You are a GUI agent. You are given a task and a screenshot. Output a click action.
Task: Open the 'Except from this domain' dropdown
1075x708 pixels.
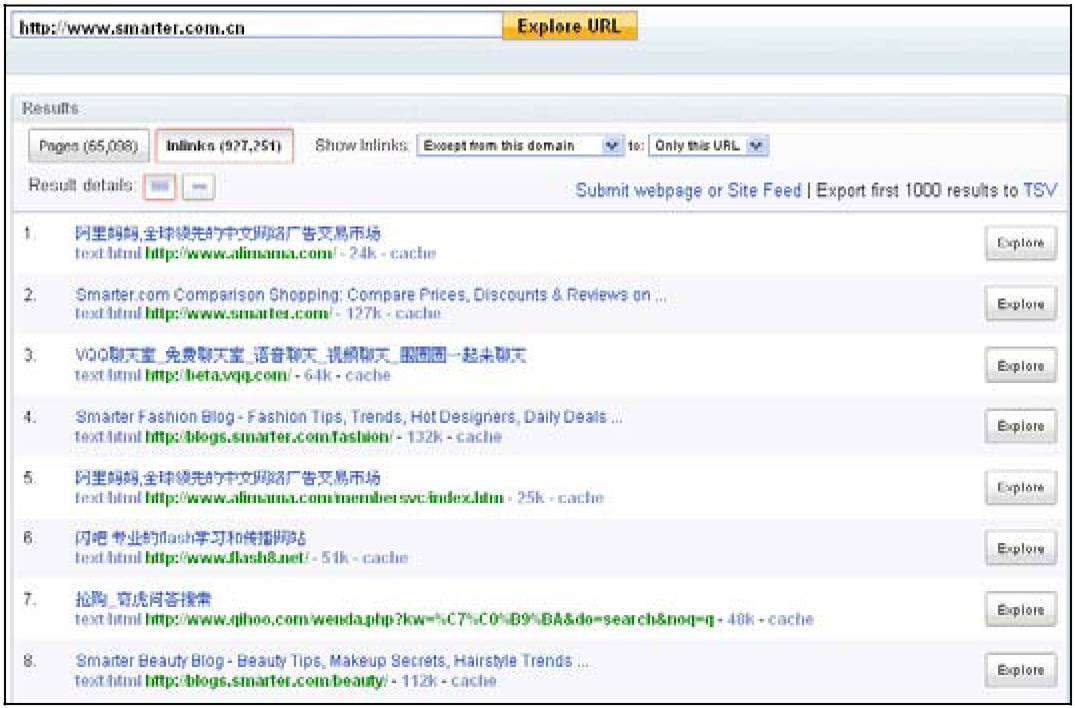[x=519, y=145]
